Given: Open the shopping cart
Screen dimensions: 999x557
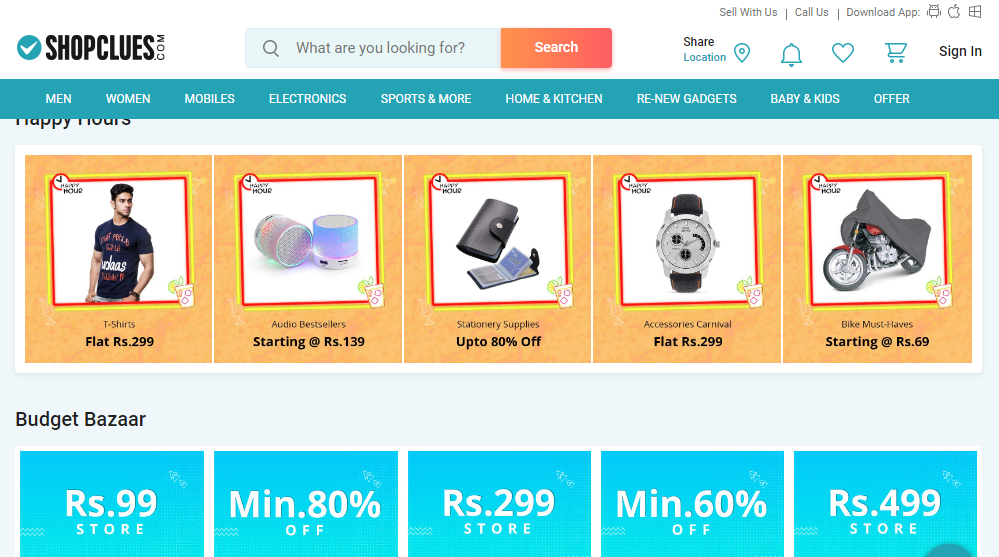Looking at the screenshot, I should tap(895, 52).
